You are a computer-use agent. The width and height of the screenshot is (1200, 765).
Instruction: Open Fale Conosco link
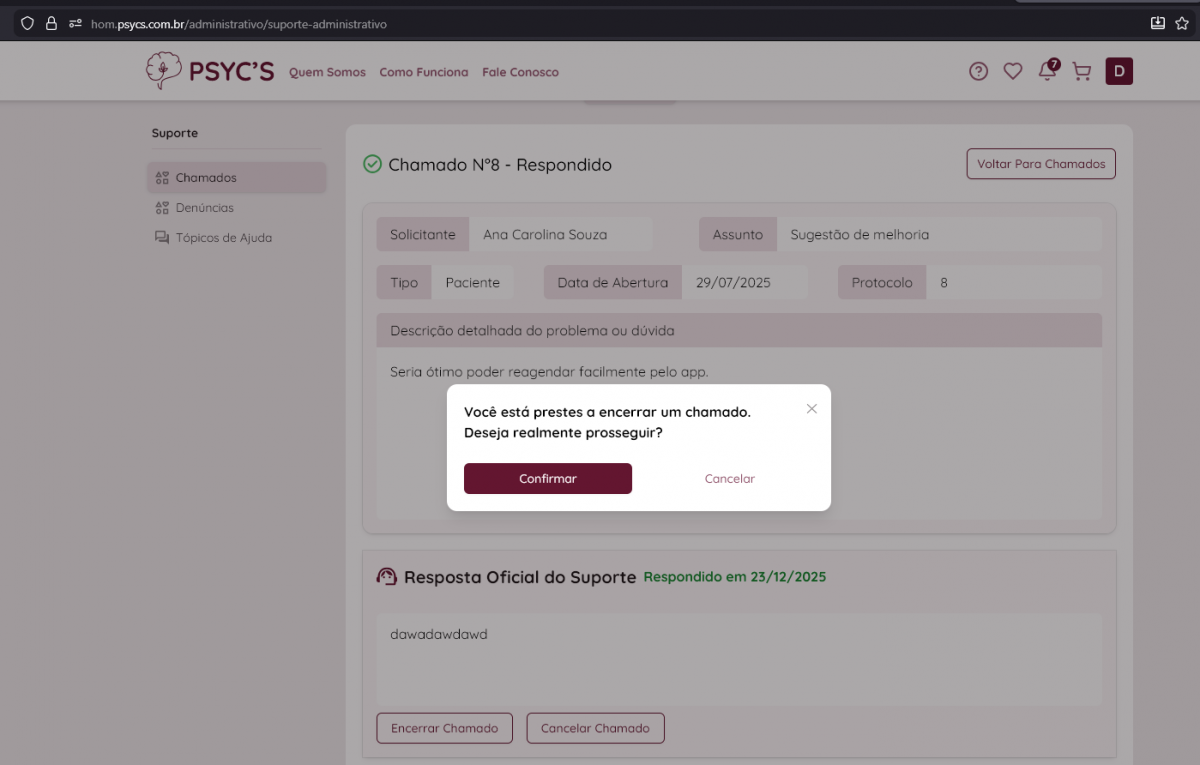point(520,72)
